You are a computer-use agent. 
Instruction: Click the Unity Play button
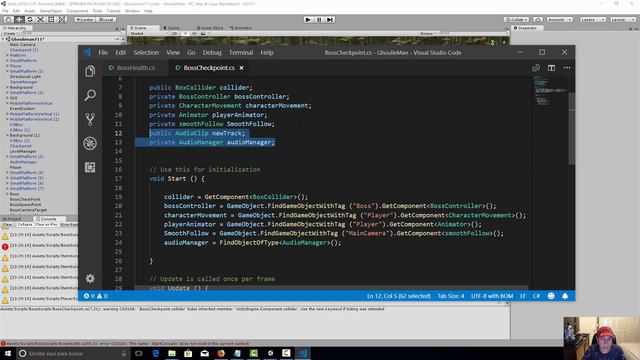[x=308, y=20]
